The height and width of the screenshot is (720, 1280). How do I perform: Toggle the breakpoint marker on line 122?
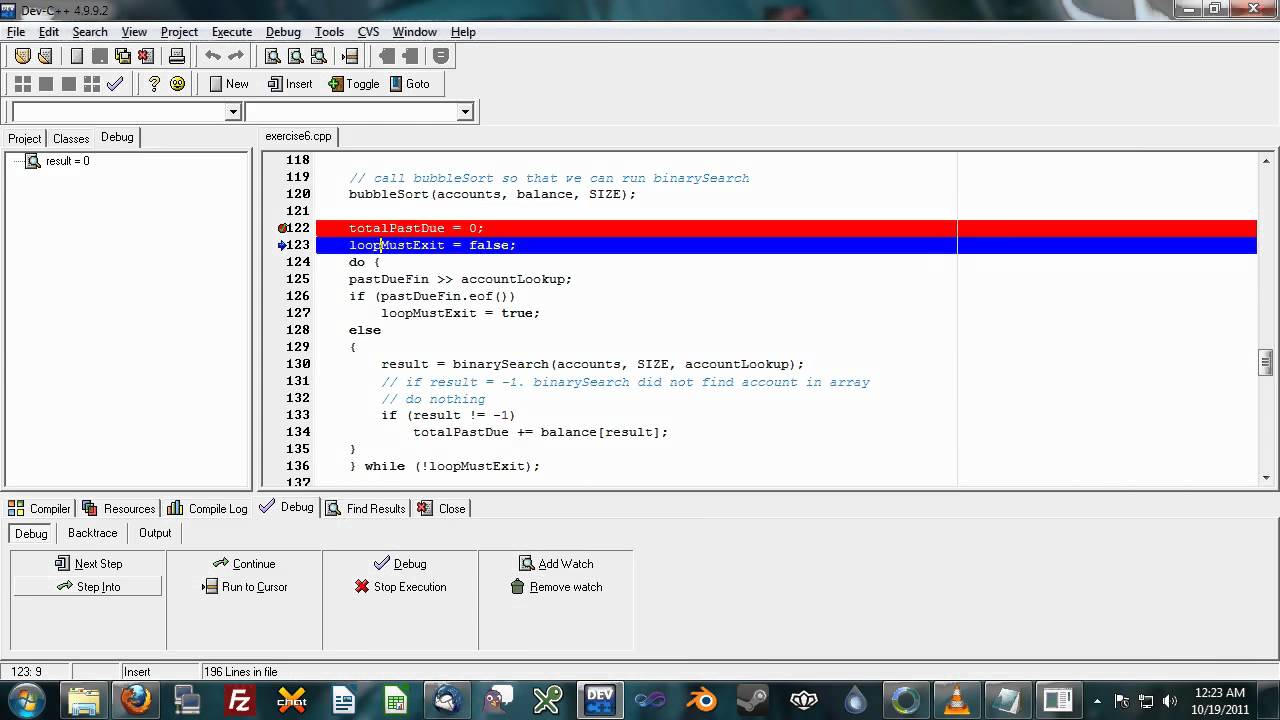coord(282,228)
